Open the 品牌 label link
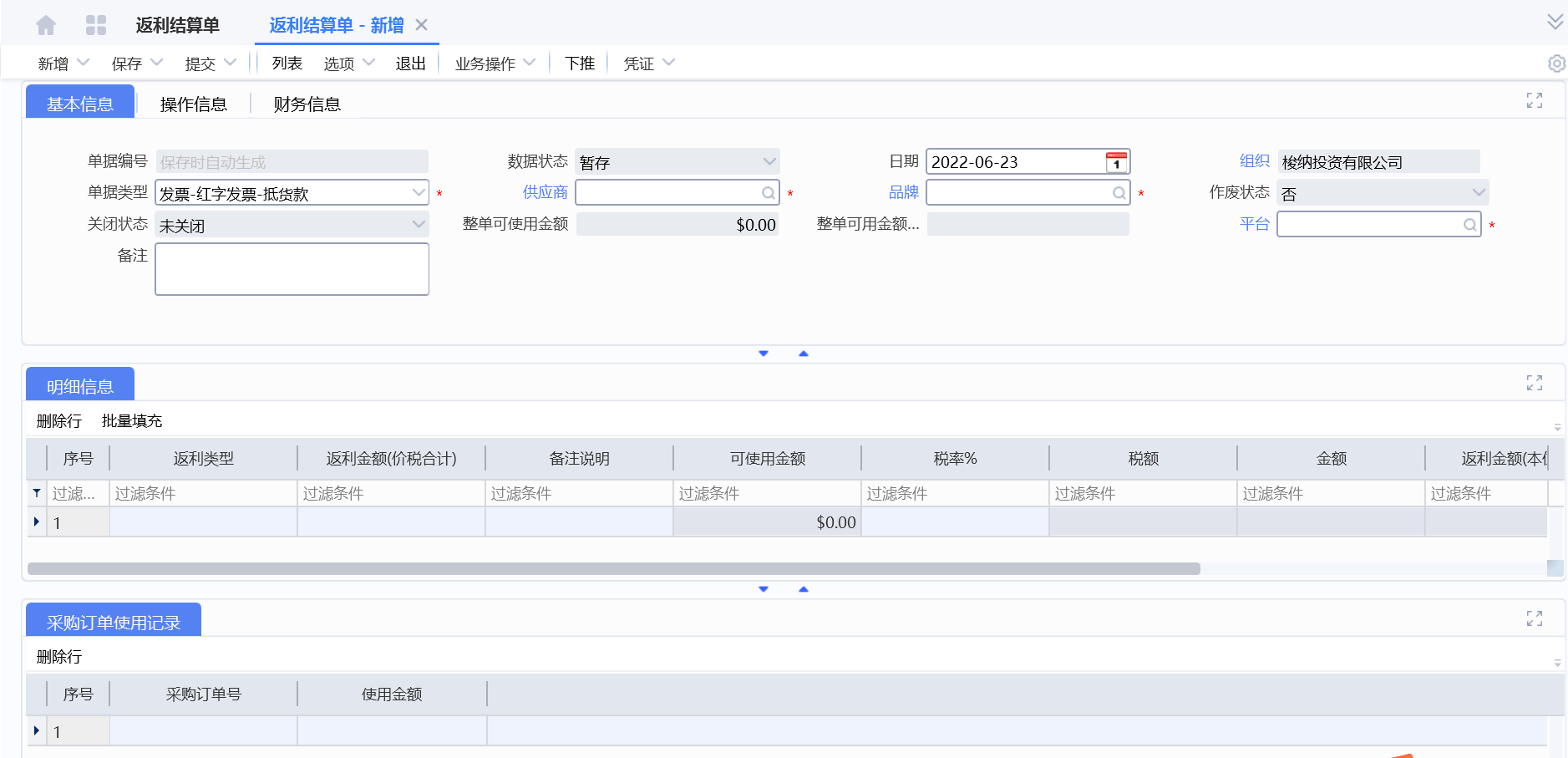This screenshot has width=1568, height=758. (904, 192)
